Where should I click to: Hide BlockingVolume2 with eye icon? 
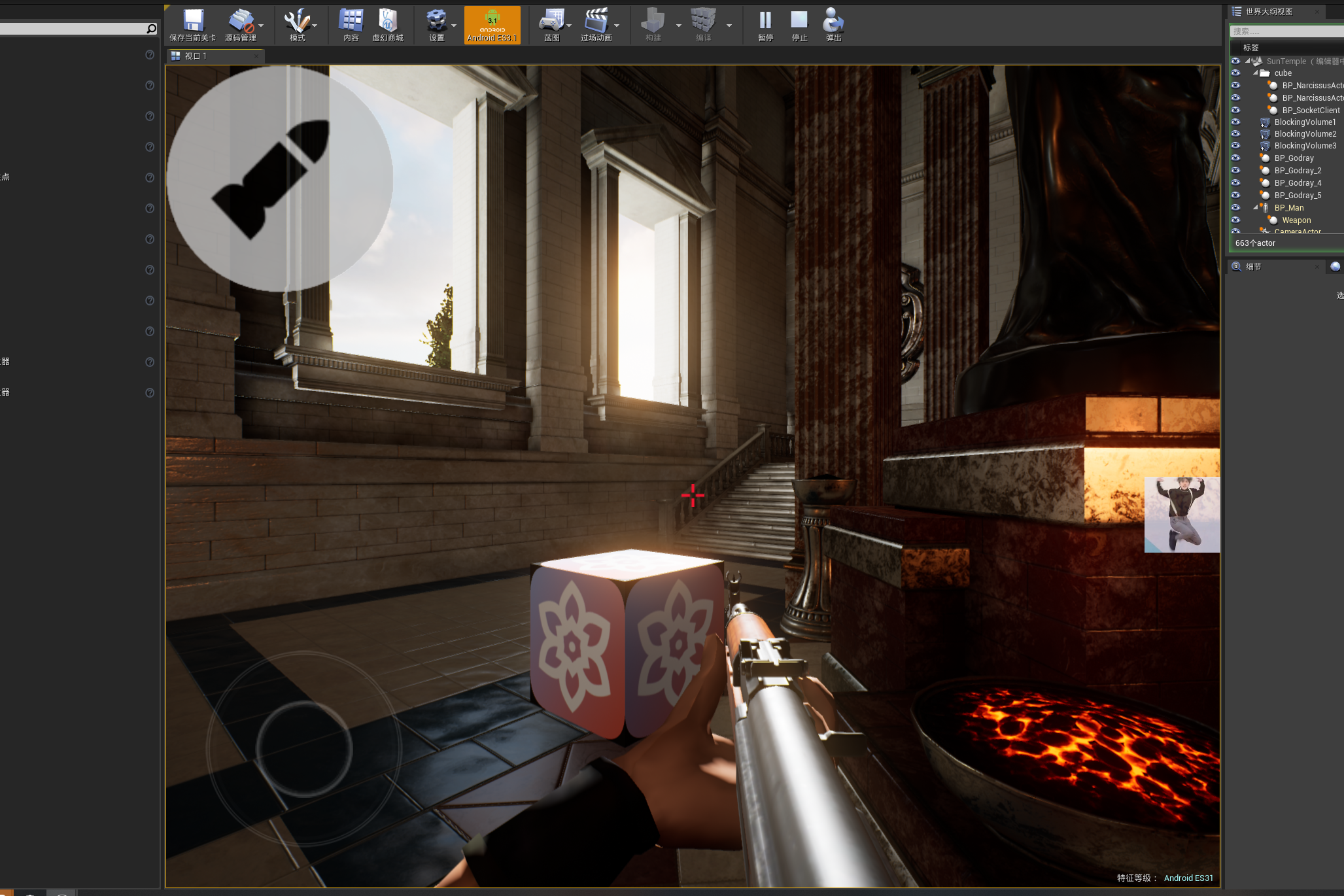point(1235,134)
